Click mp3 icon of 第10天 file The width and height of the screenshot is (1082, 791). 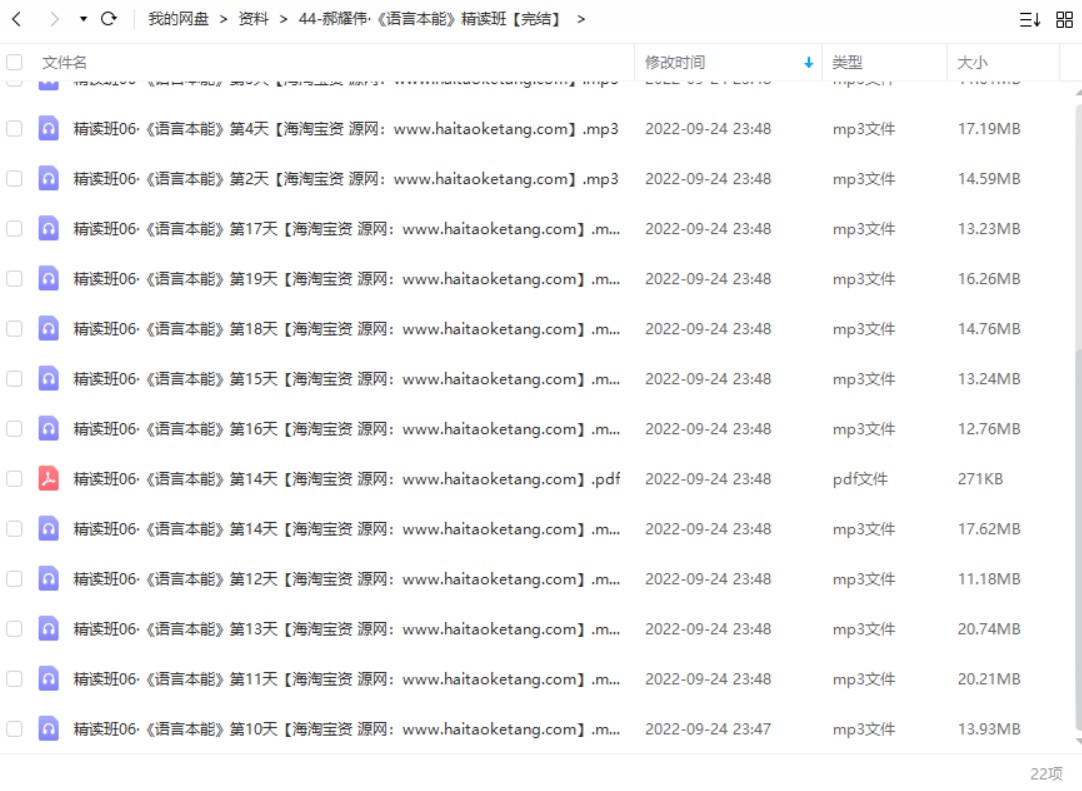48,729
